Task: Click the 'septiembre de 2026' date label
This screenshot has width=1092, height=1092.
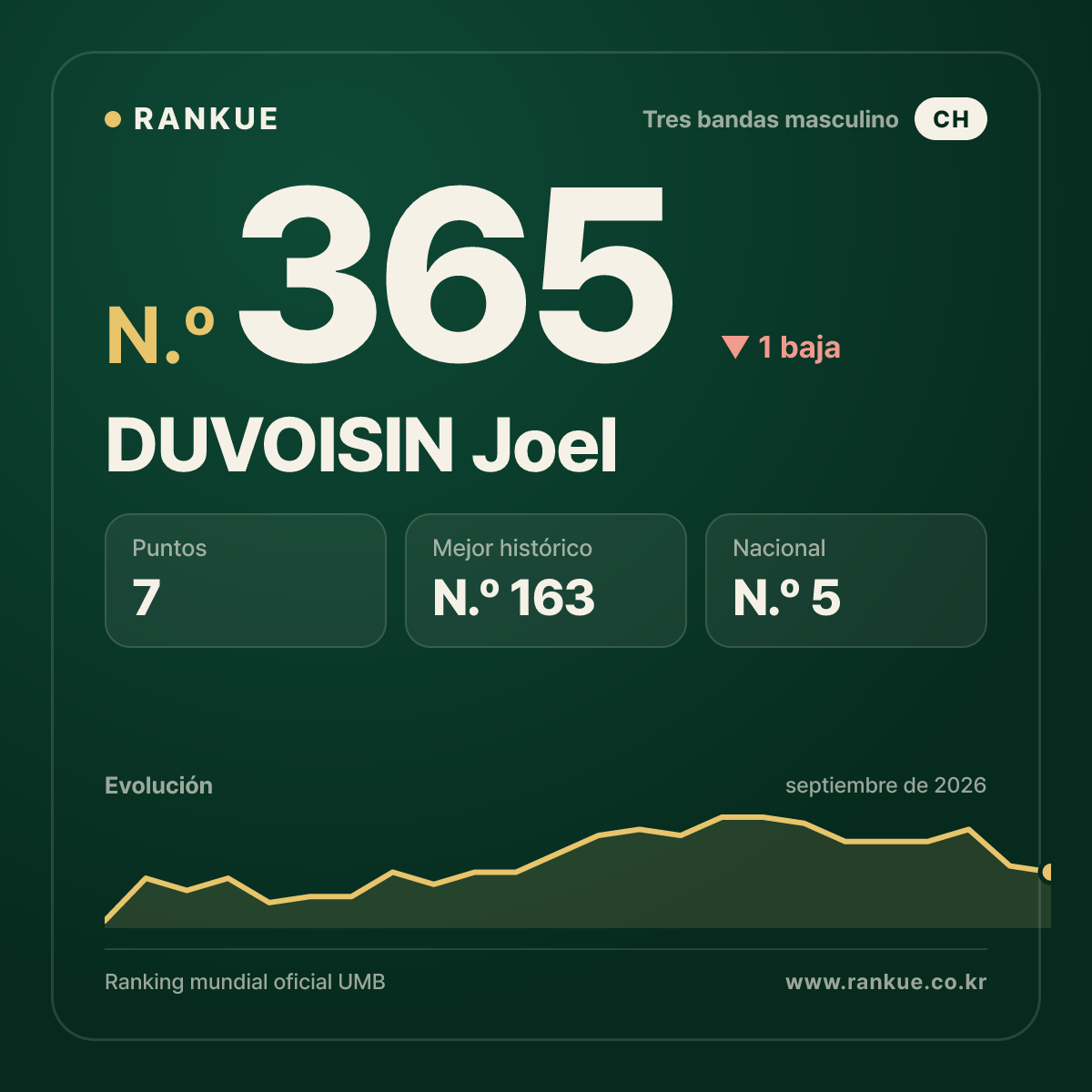Action: pyautogui.click(x=885, y=785)
